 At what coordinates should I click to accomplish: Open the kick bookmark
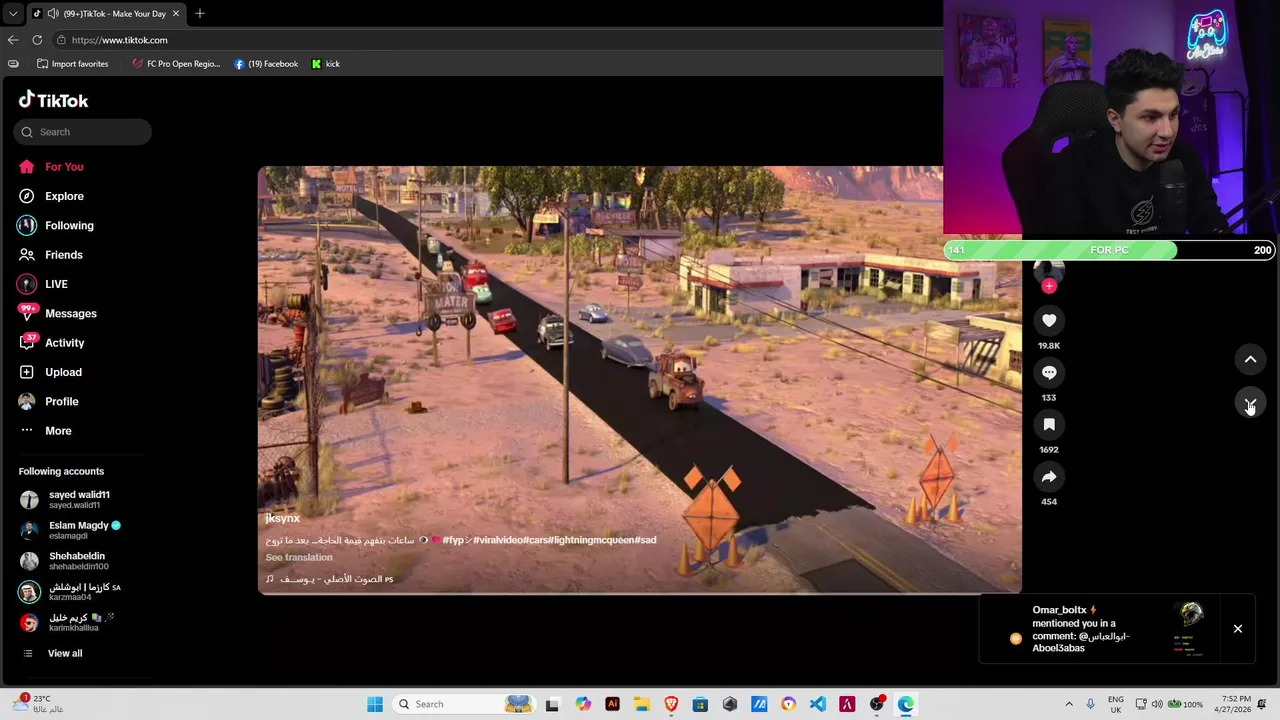326,64
